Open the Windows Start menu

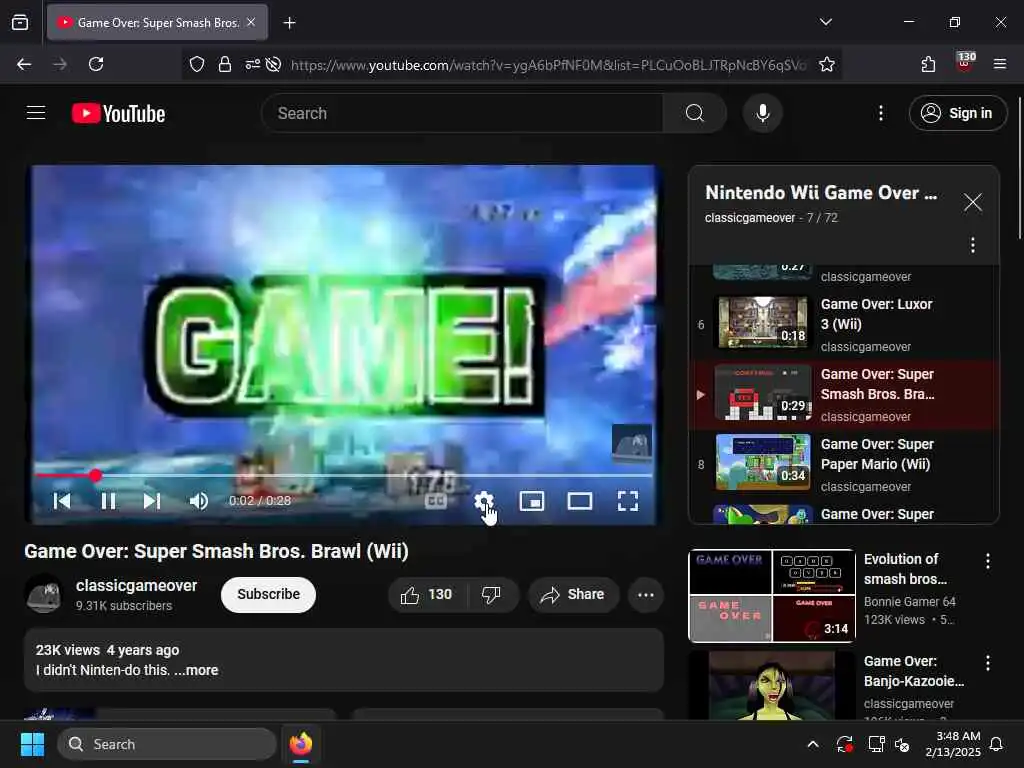(x=32, y=744)
